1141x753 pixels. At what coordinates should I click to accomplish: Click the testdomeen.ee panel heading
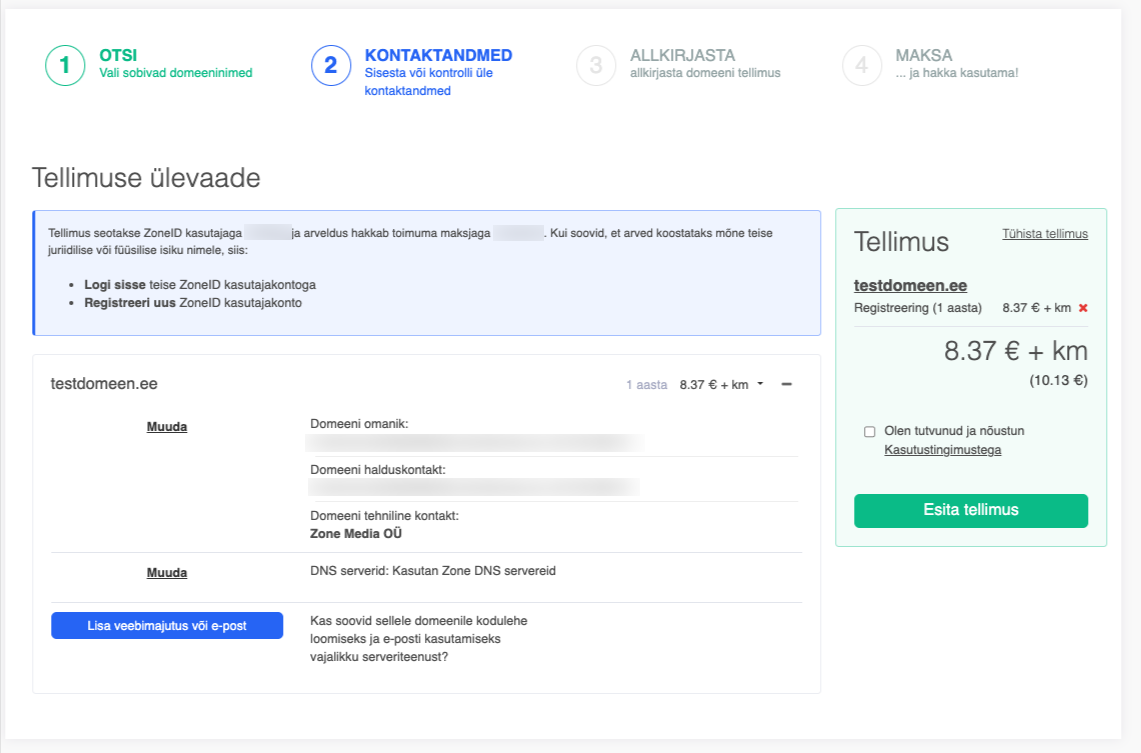(104, 384)
